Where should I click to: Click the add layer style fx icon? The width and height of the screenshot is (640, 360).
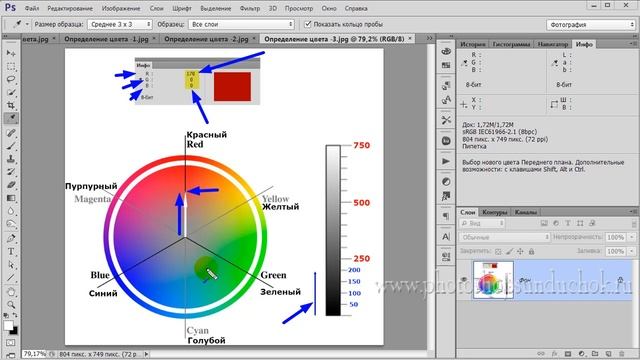point(554,354)
